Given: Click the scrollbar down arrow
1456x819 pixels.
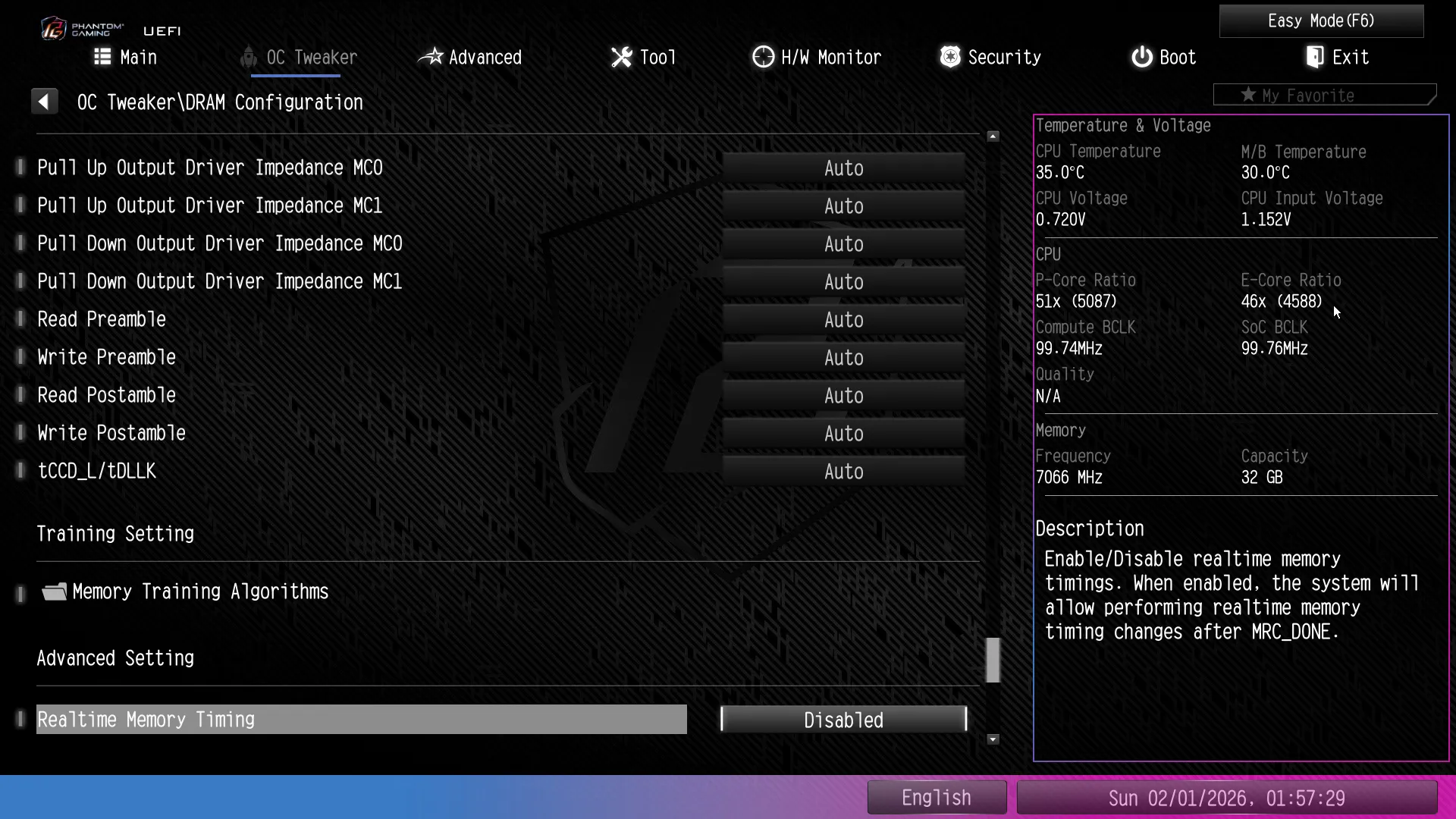Looking at the screenshot, I should (993, 739).
